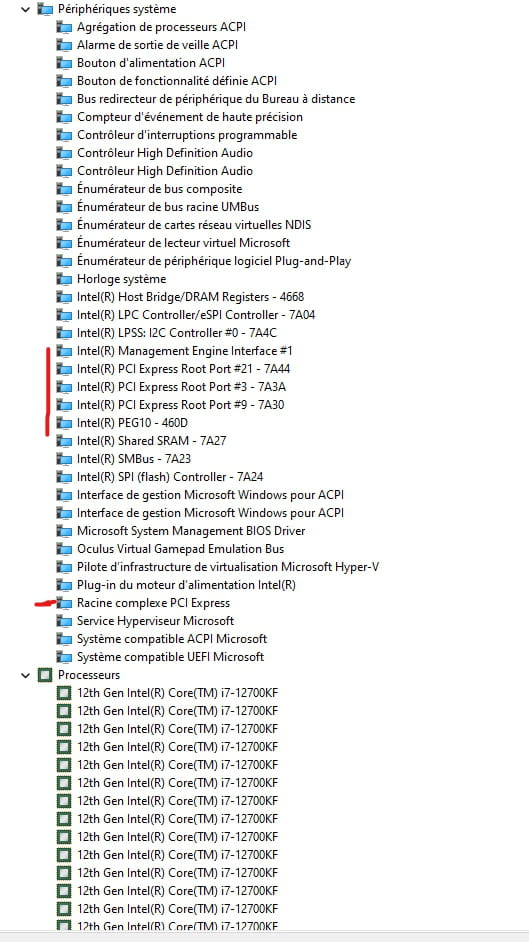Image resolution: width=529 pixels, height=942 pixels.
Task: Click icon of Intel Shared SRAM - 7A27
Action: [x=64, y=441]
